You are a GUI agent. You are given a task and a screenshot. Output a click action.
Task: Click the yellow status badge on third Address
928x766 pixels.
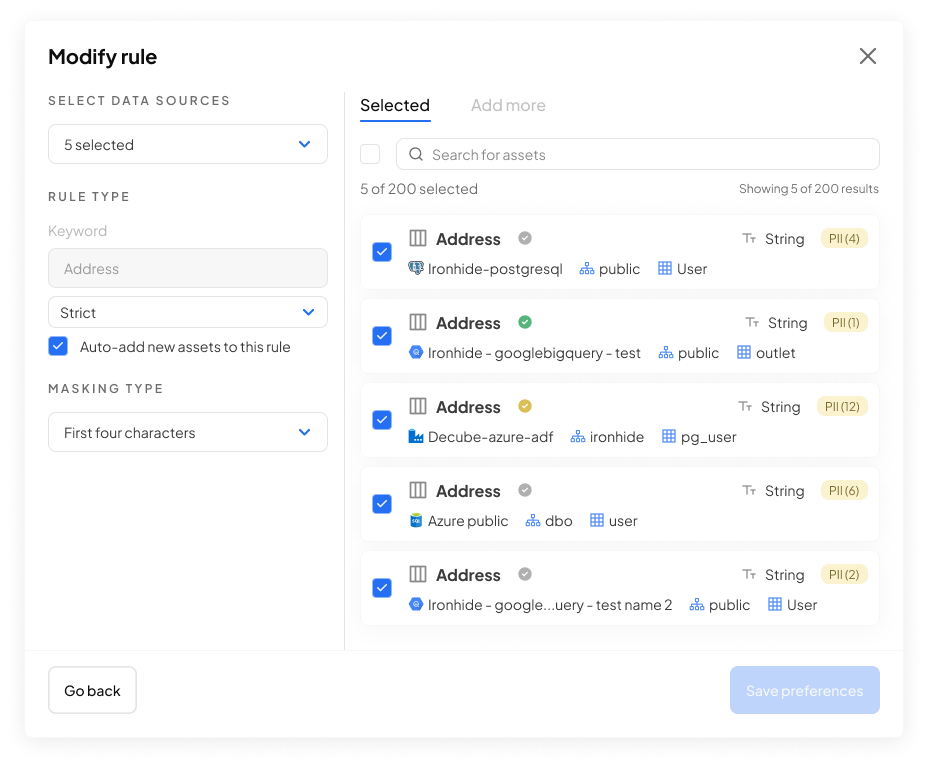(525, 406)
